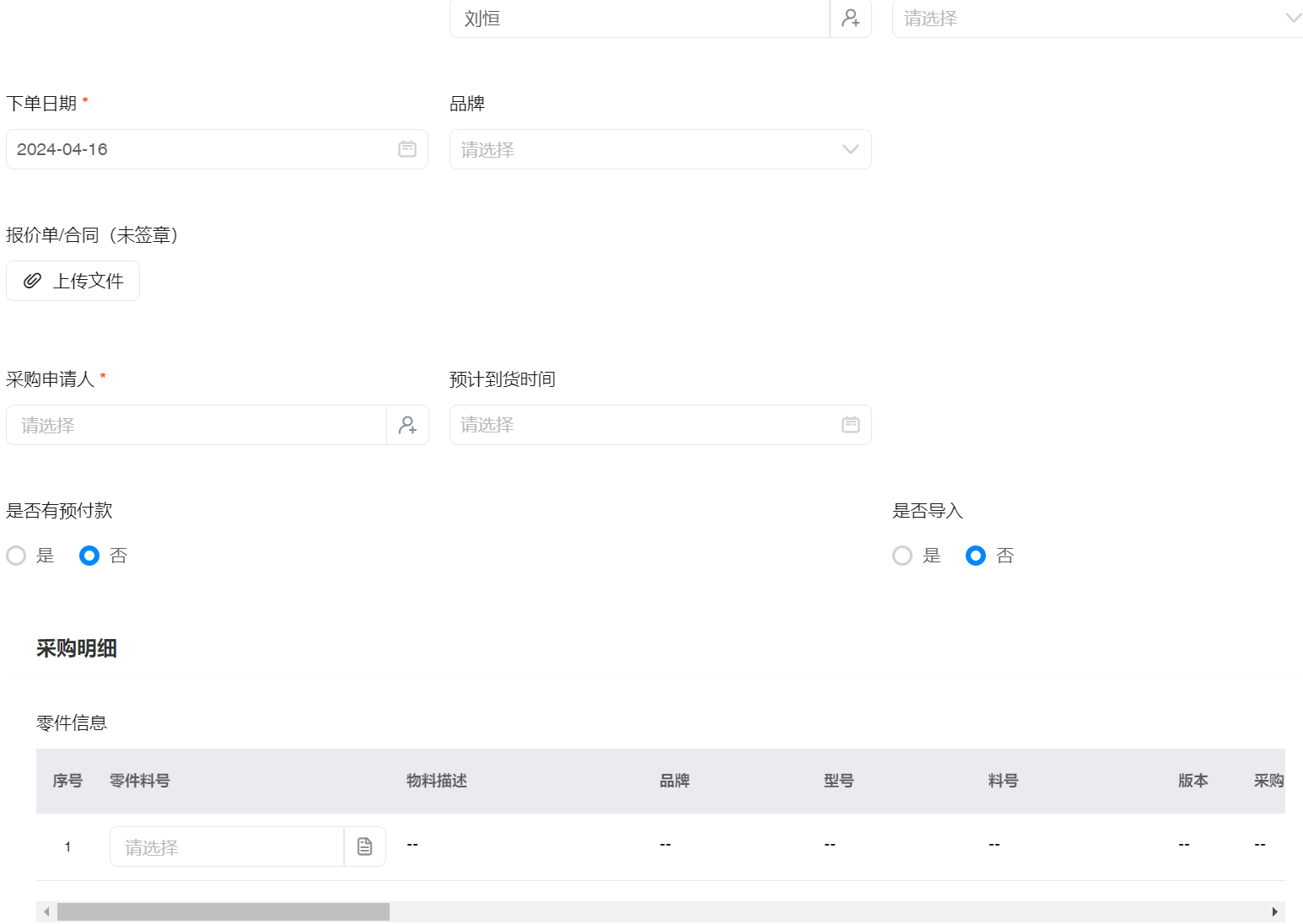Click 版本 column header
The width and height of the screenshot is (1303, 924).
[x=1193, y=781]
